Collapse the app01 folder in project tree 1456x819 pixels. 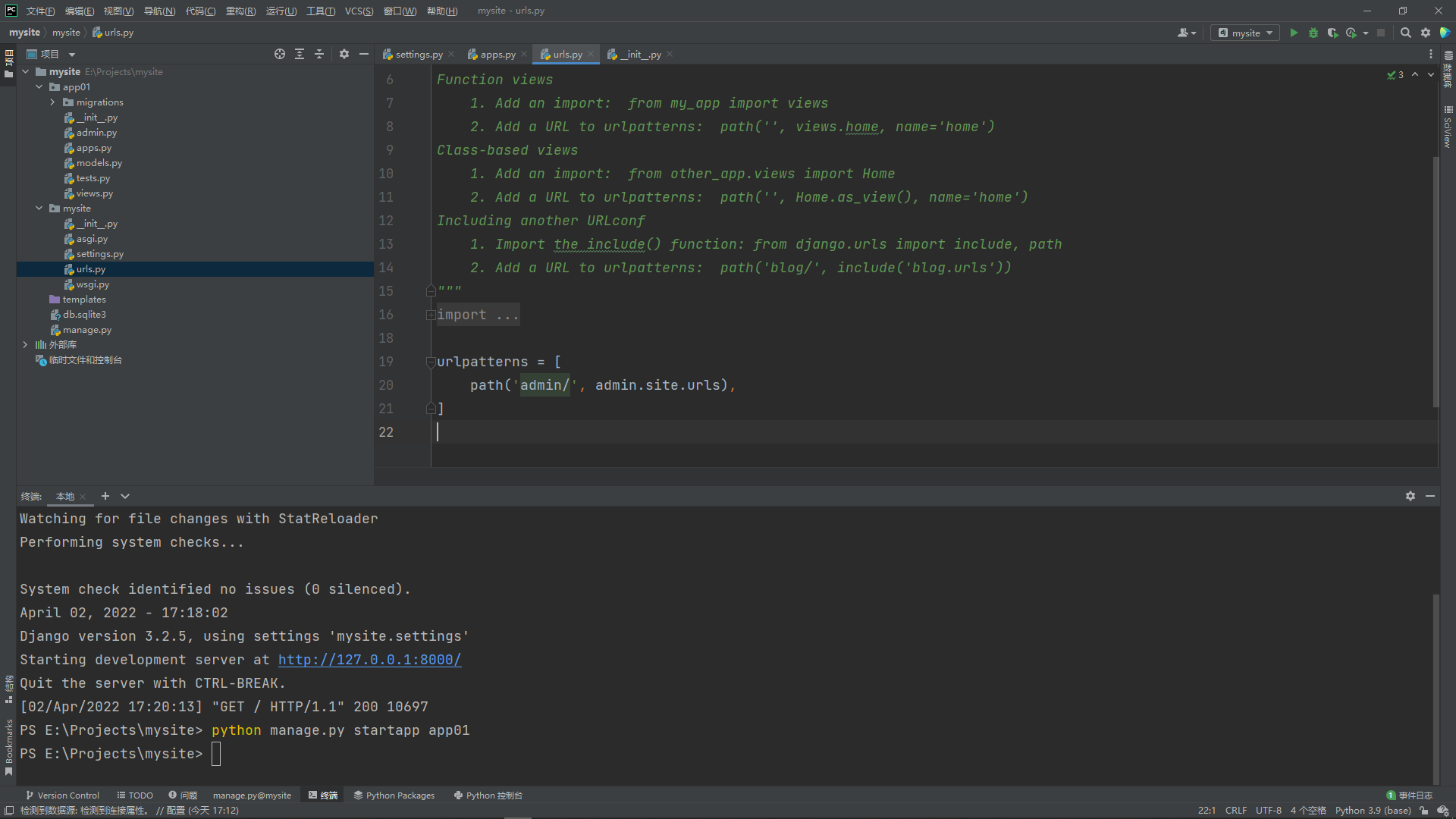39,86
